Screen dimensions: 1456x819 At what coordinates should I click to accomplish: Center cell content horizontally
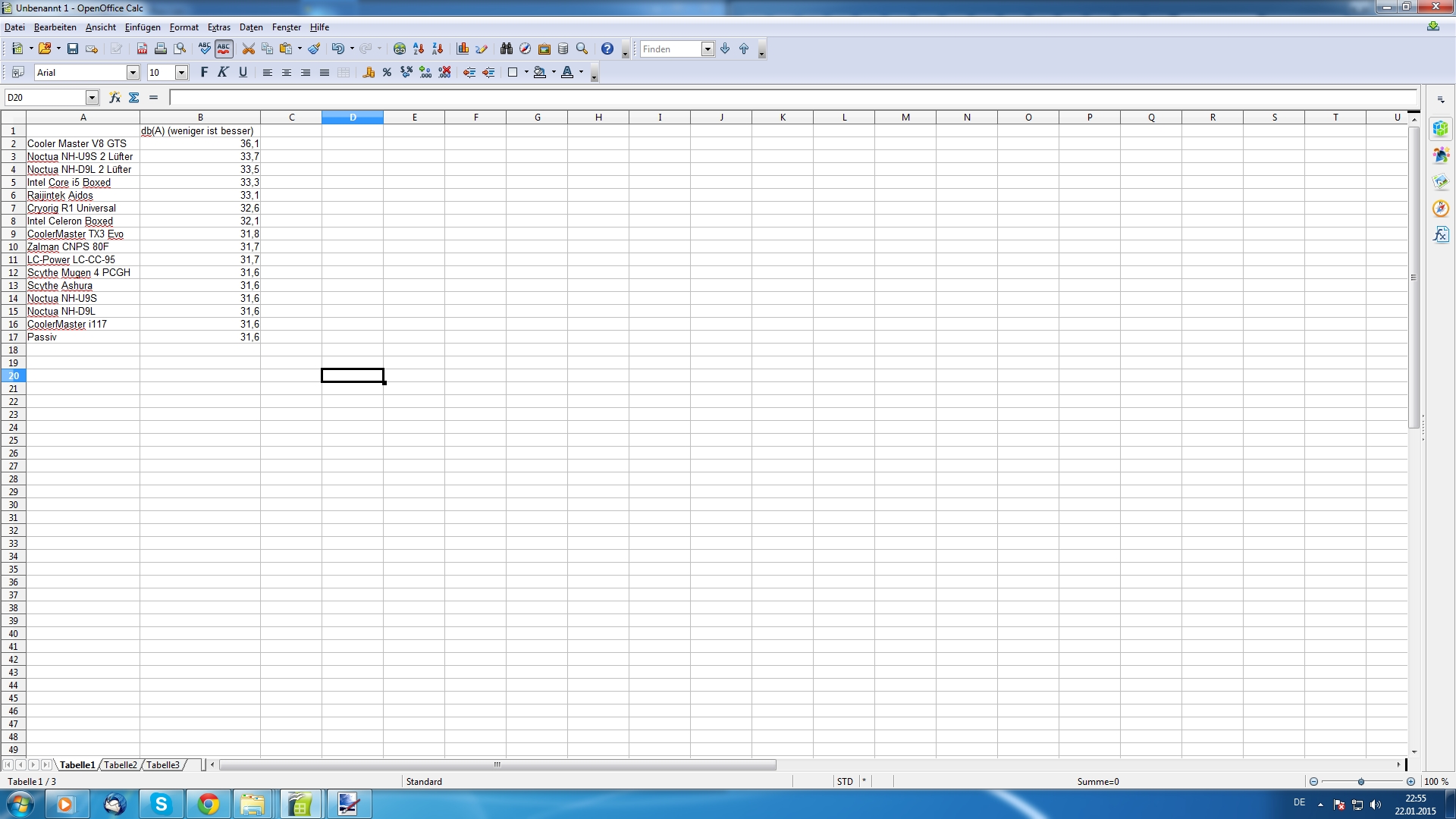286,73
